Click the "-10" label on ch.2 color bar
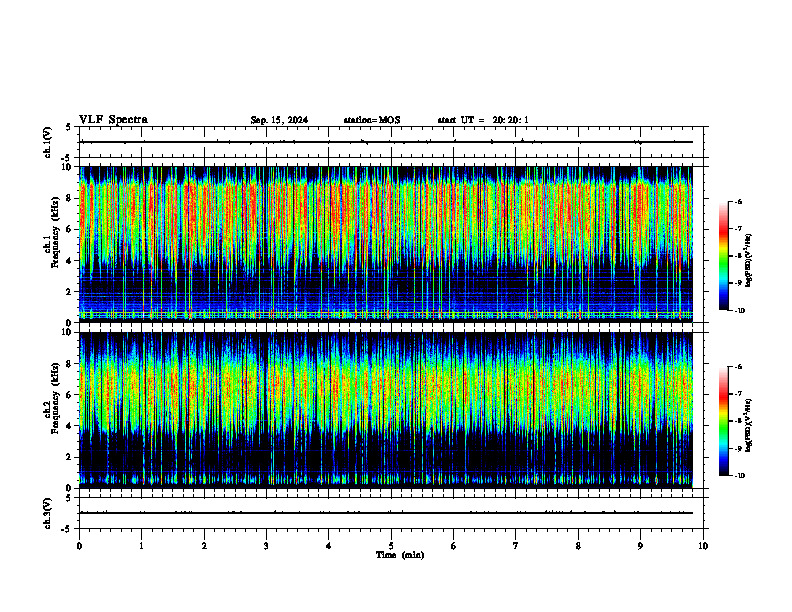Viewport: 792px width, 612px height. 739,475
